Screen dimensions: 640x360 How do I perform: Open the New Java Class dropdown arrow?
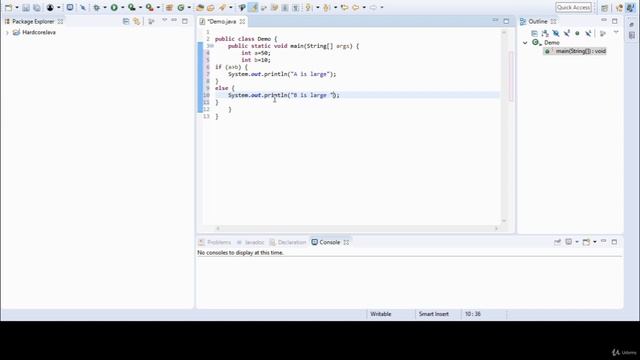(x=189, y=7)
